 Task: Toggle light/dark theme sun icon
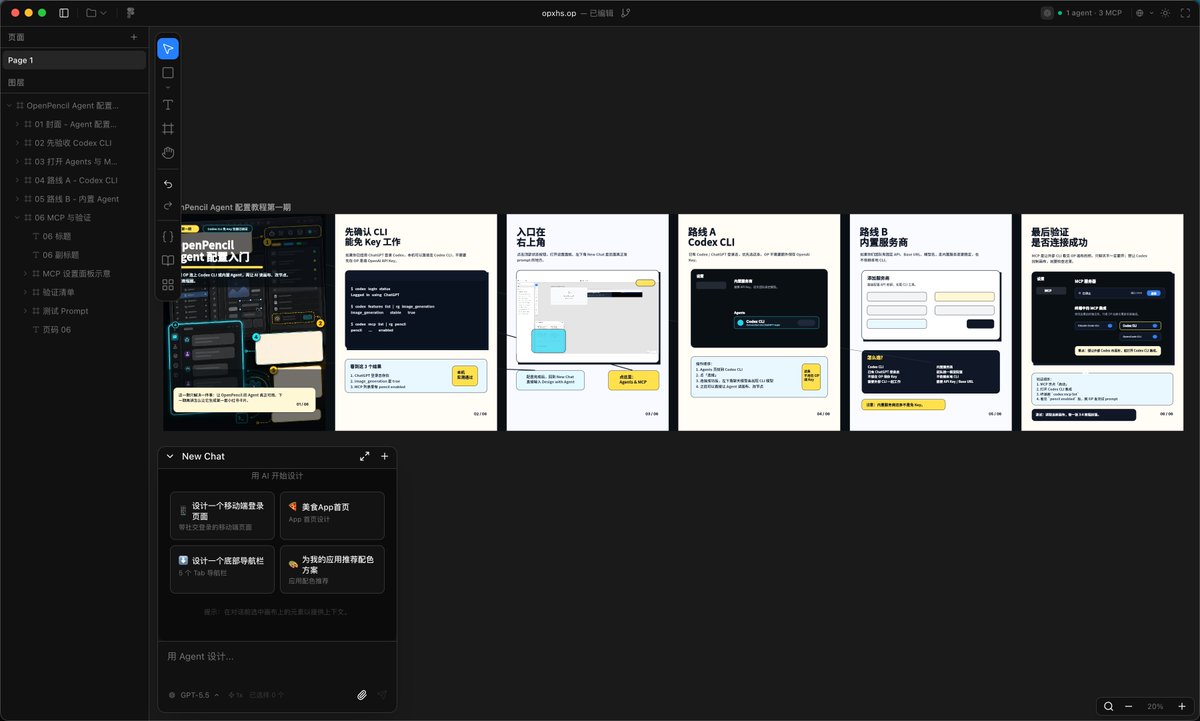[x=1165, y=13]
